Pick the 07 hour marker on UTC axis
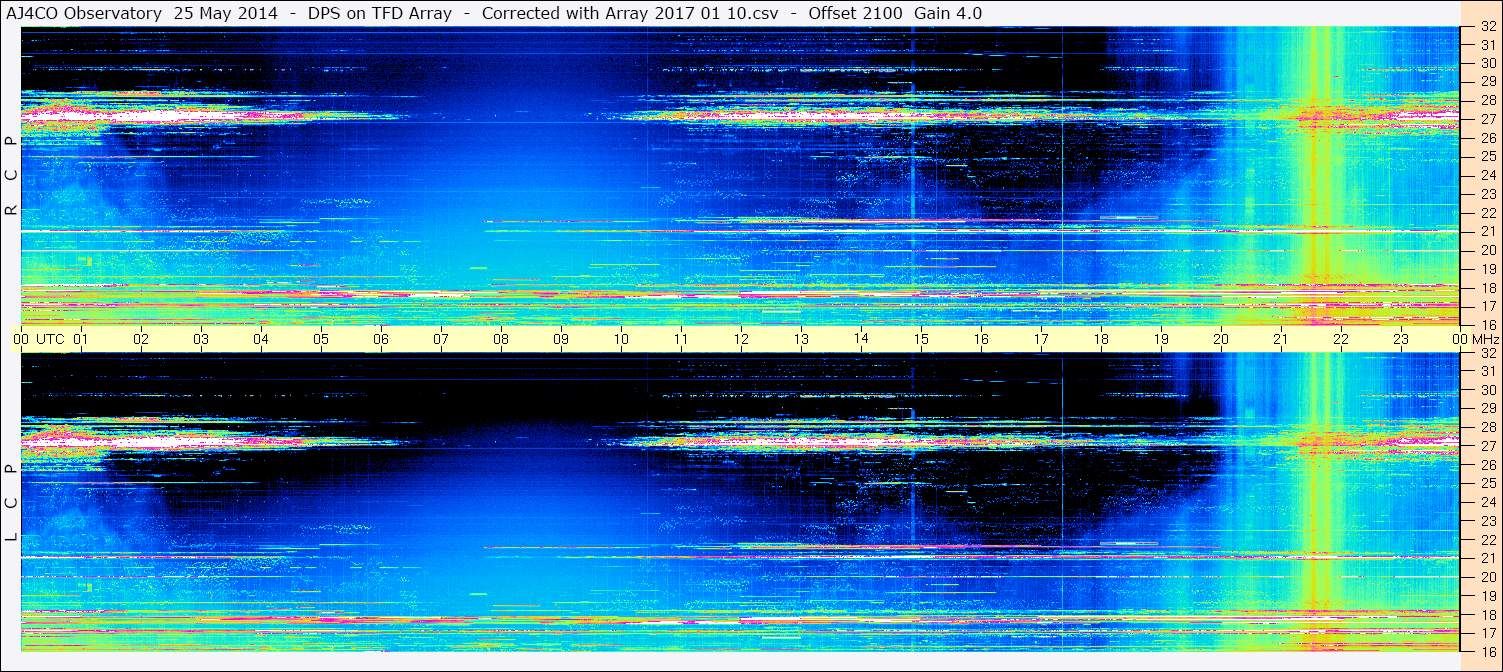Screen dimensions: 1503x672 coord(442,339)
